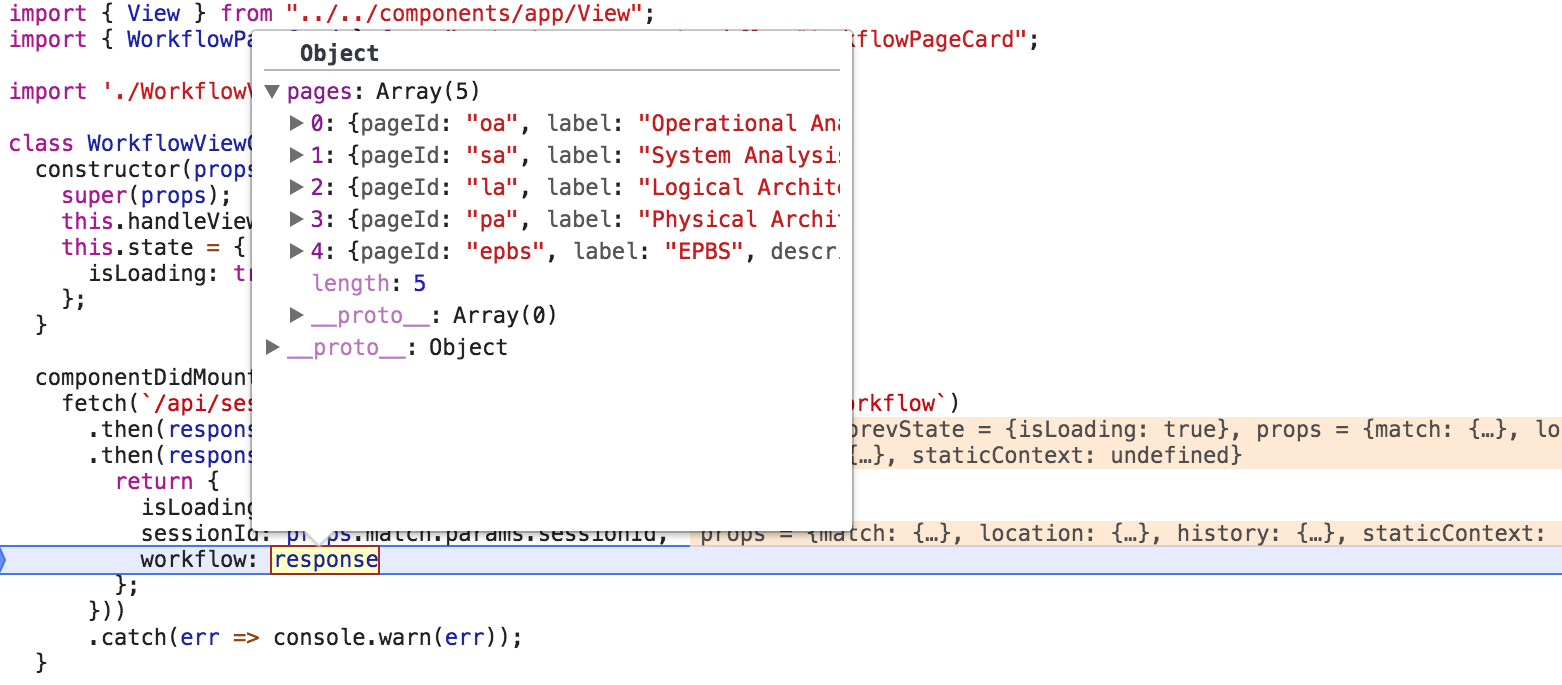This screenshot has height=685, width=1562.
Task: Collapse the pages Array(5) node
Action: (x=272, y=92)
